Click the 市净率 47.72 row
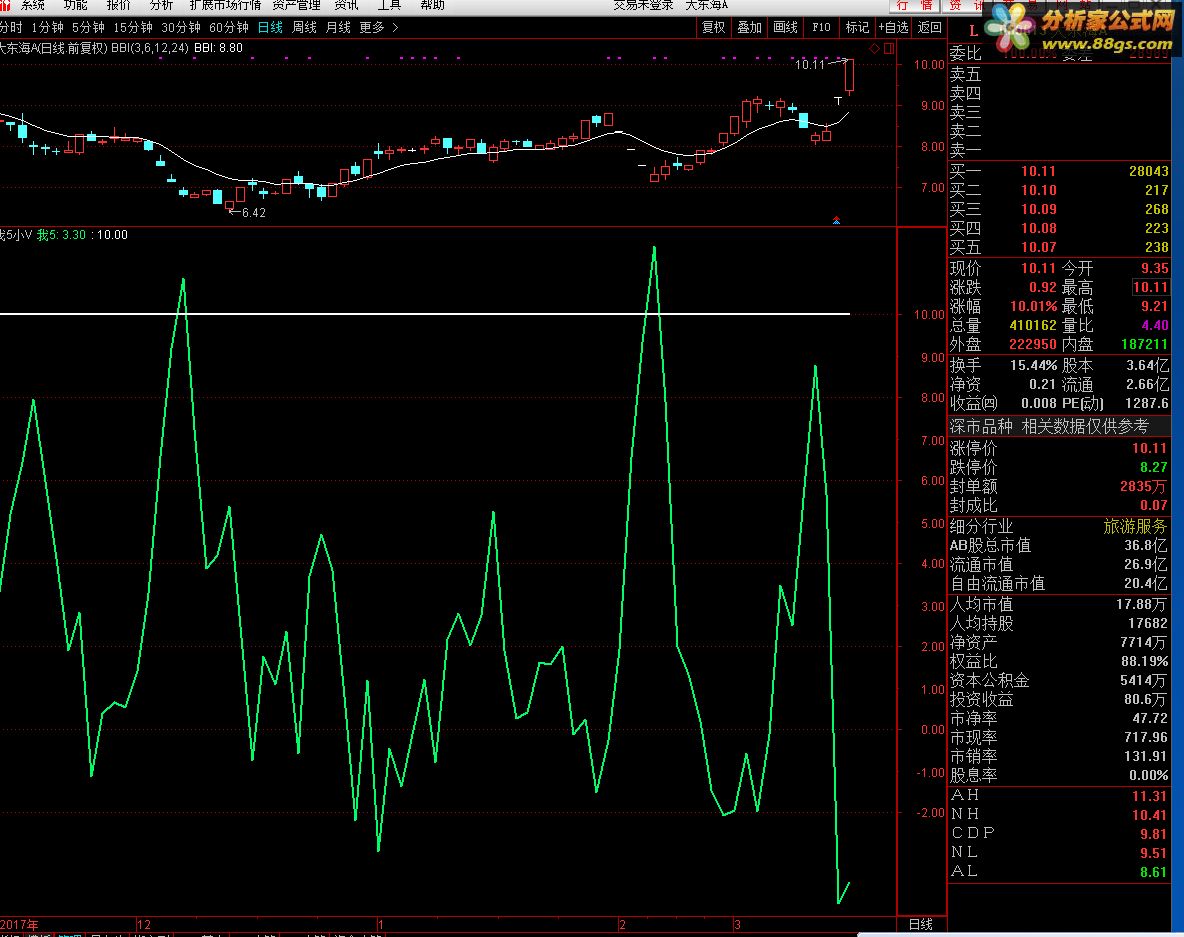Screen dimensions: 1184x937 click(1059, 718)
